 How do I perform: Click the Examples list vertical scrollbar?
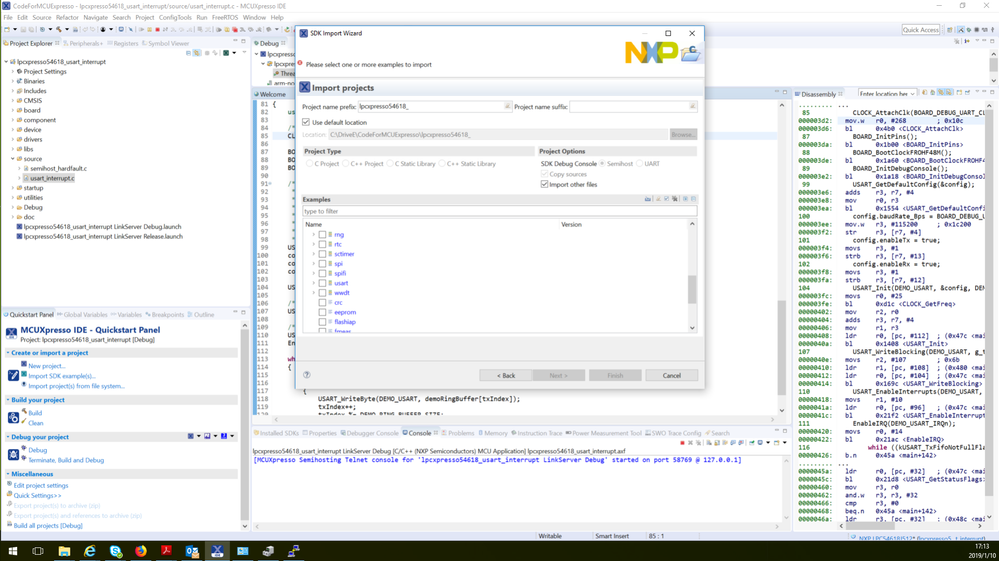pyautogui.click(x=692, y=289)
